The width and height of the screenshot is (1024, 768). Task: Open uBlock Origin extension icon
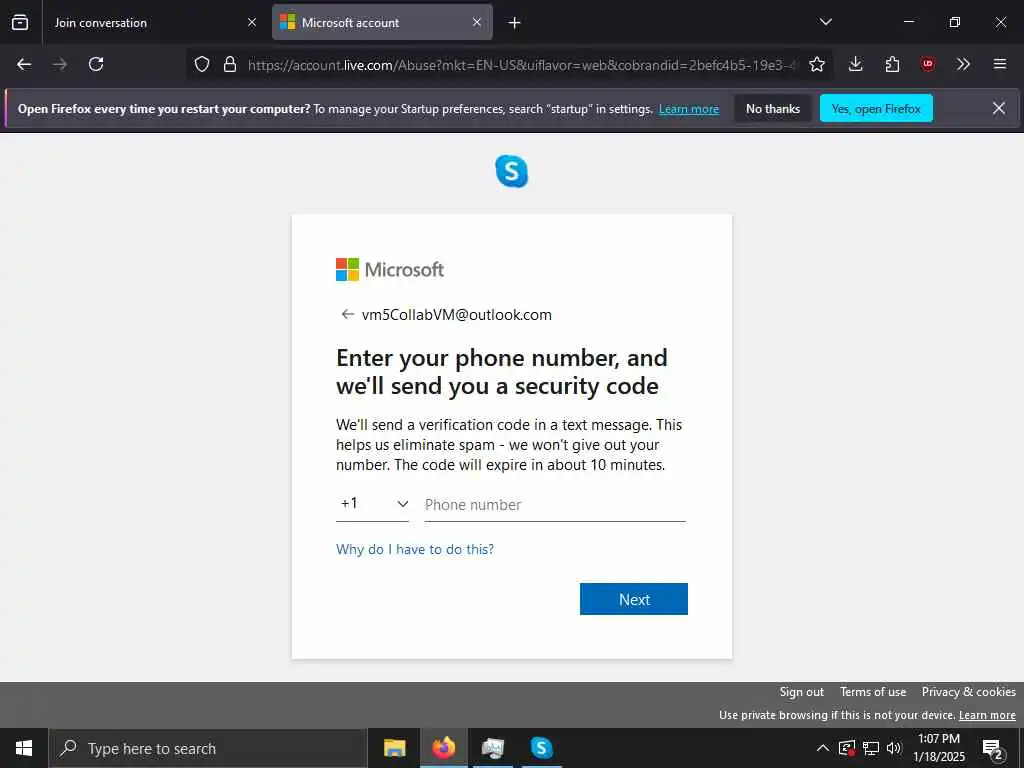927,64
